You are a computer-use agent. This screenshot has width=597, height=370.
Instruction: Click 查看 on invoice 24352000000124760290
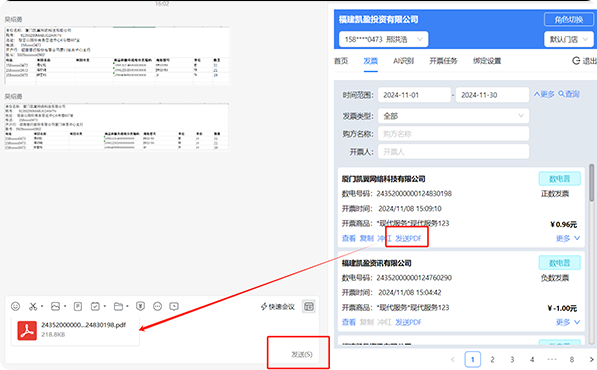click(349, 322)
